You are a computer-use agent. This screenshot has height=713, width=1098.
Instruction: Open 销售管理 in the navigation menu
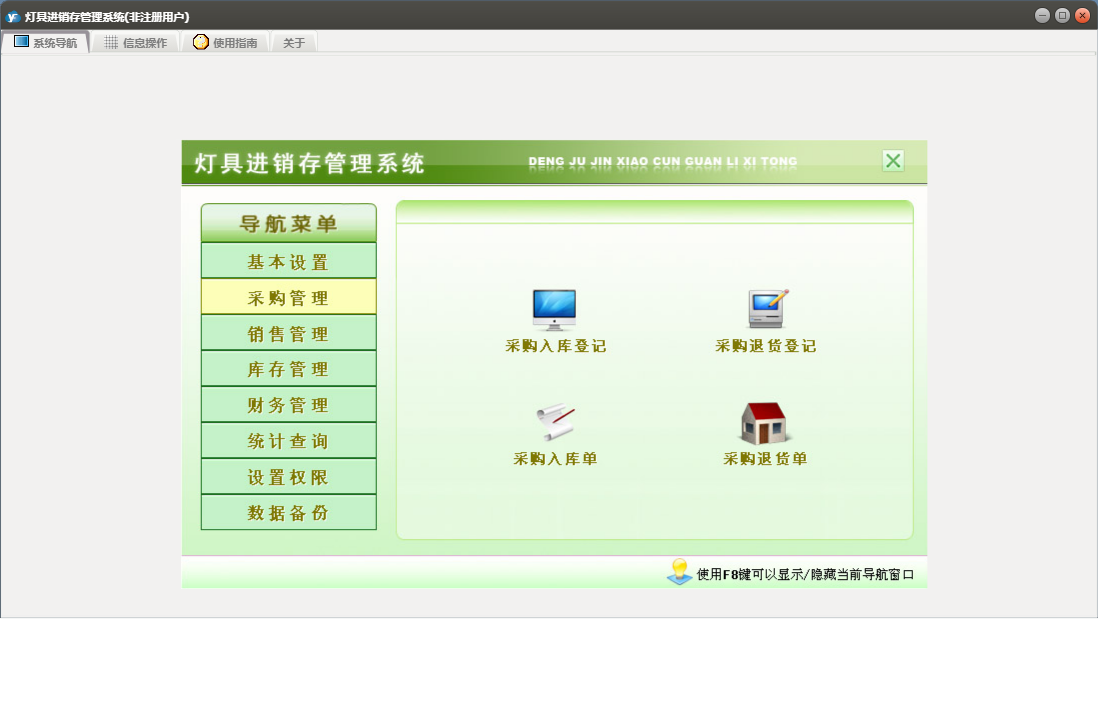[289, 333]
